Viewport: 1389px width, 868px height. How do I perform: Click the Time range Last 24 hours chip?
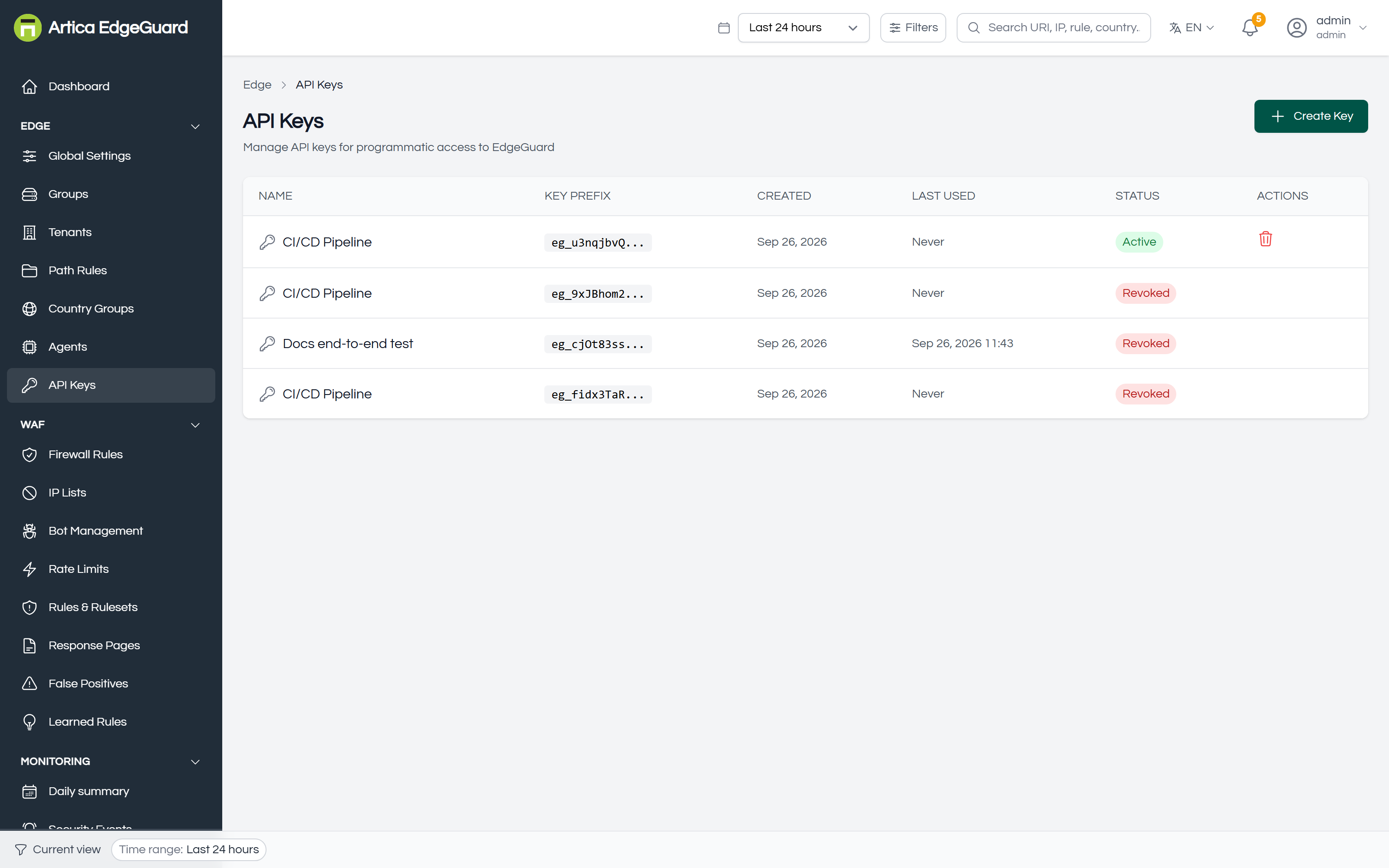[x=189, y=849]
